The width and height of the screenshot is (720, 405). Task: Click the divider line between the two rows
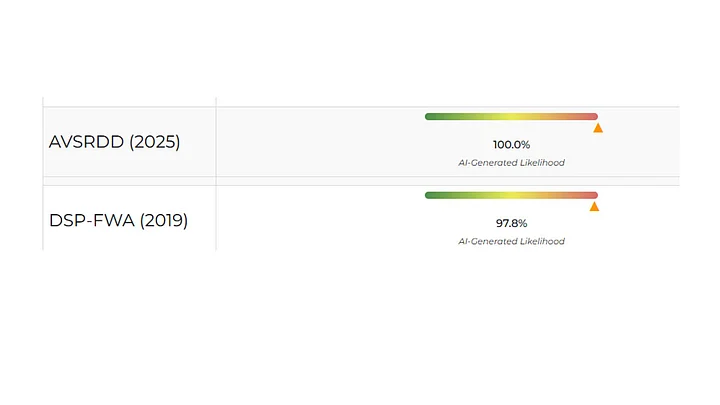[x=360, y=179]
